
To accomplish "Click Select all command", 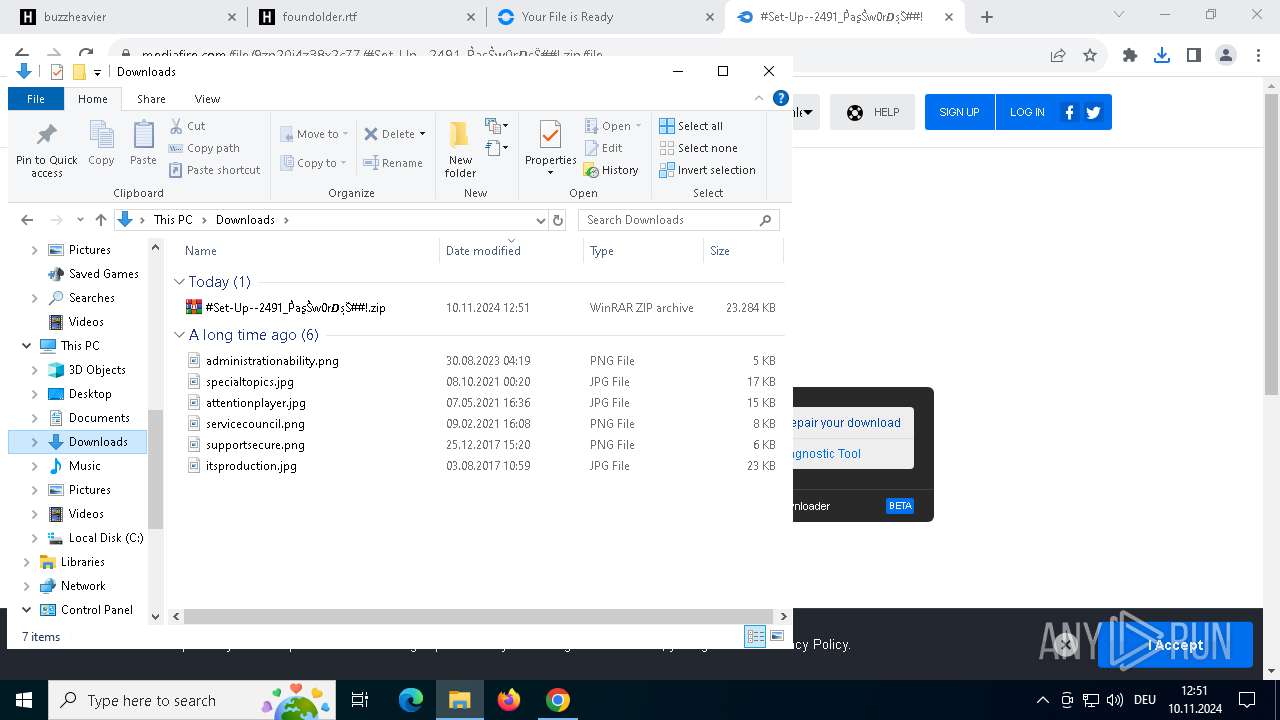I will [x=690, y=126].
